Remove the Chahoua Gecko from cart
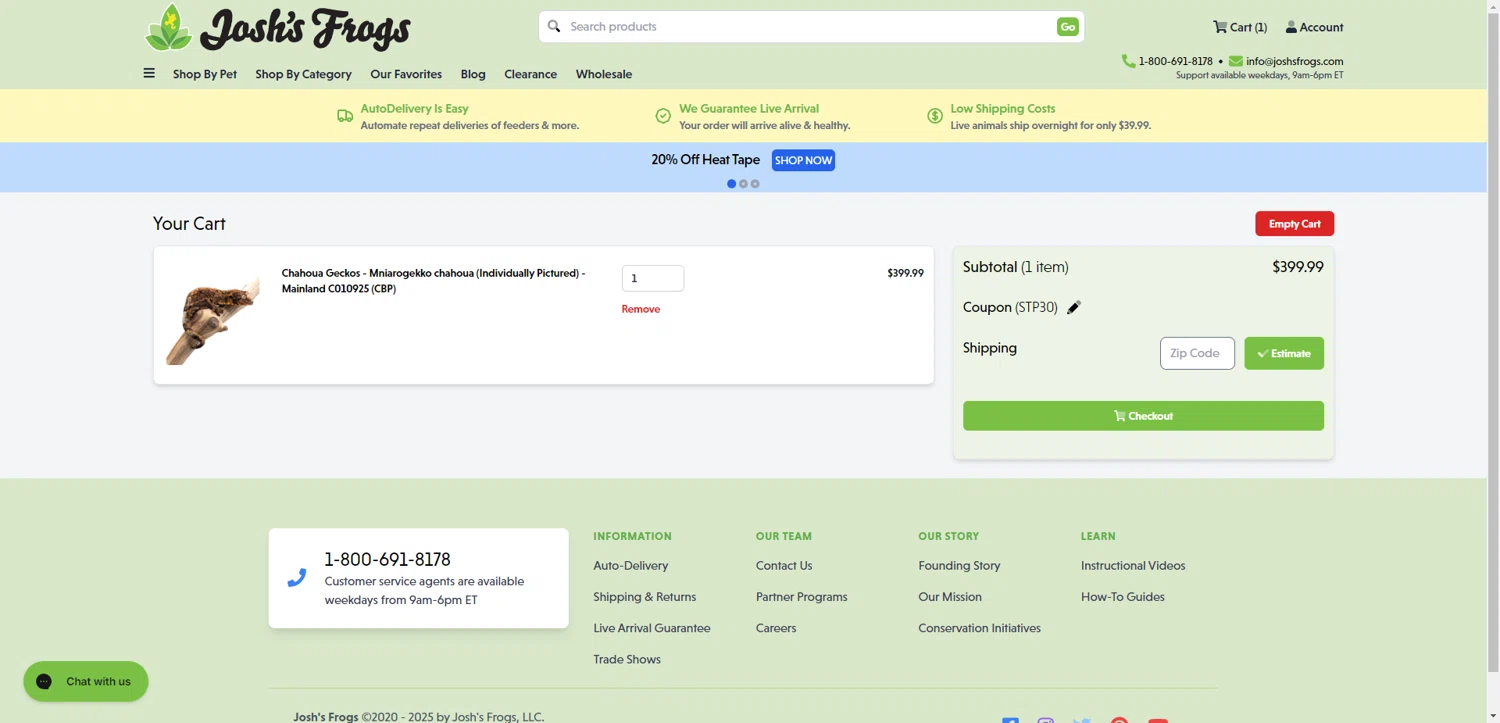This screenshot has height=723, width=1500. point(641,309)
